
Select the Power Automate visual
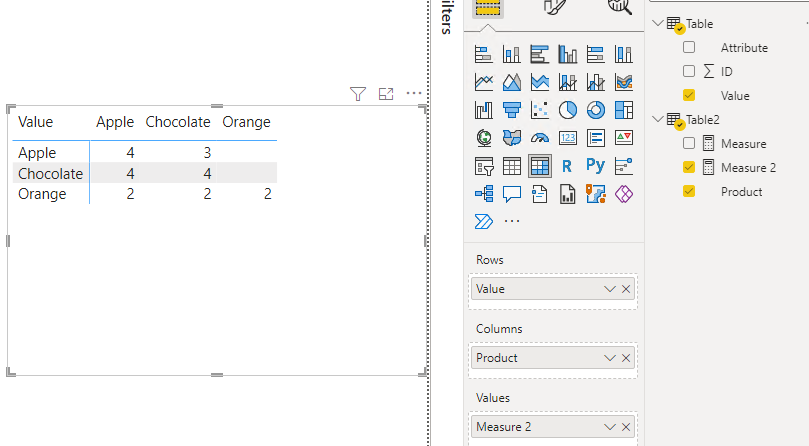(483, 221)
